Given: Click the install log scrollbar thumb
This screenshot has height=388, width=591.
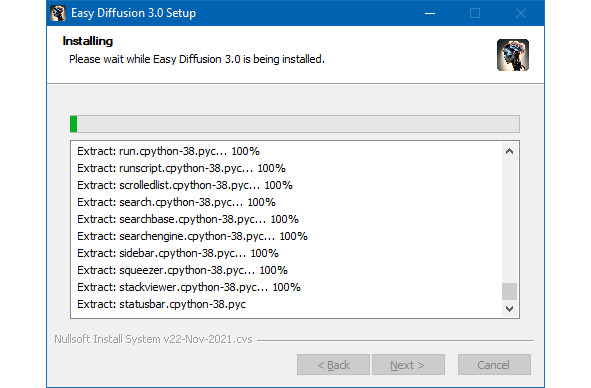Looking at the screenshot, I should tap(509, 291).
